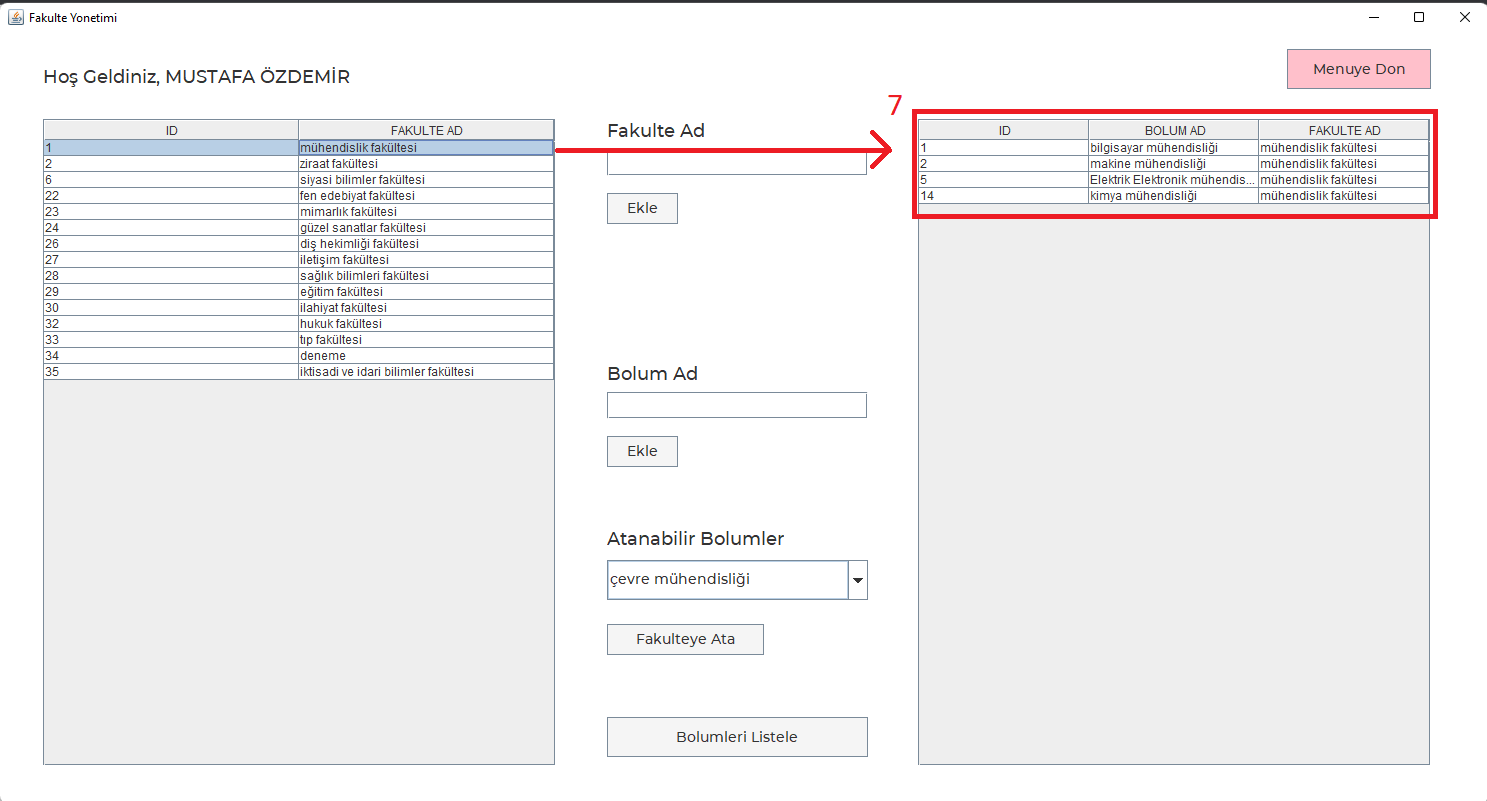1487x801 pixels.
Task: Click the Menuye Don button
Action: (x=1358, y=69)
